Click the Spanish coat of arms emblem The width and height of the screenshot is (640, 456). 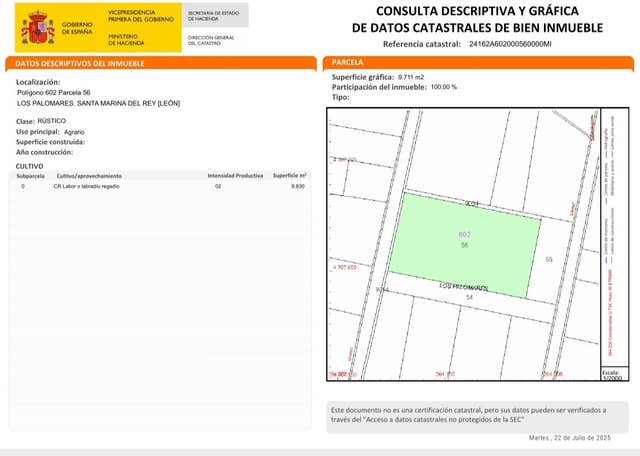click(38, 27)
